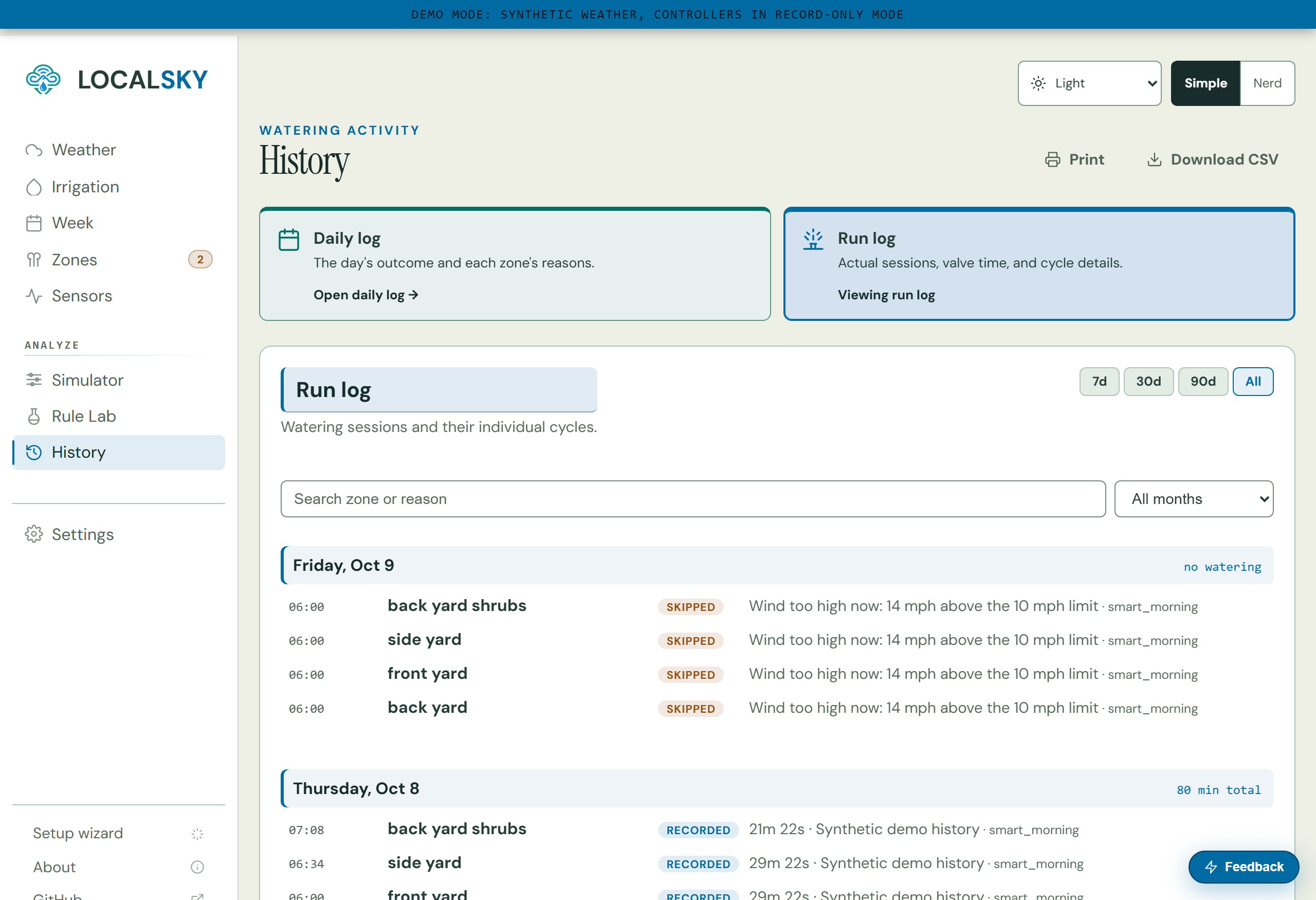Click the Daily log calendar icon
Screen dimensions: 1316x900
tap(289, 240)
